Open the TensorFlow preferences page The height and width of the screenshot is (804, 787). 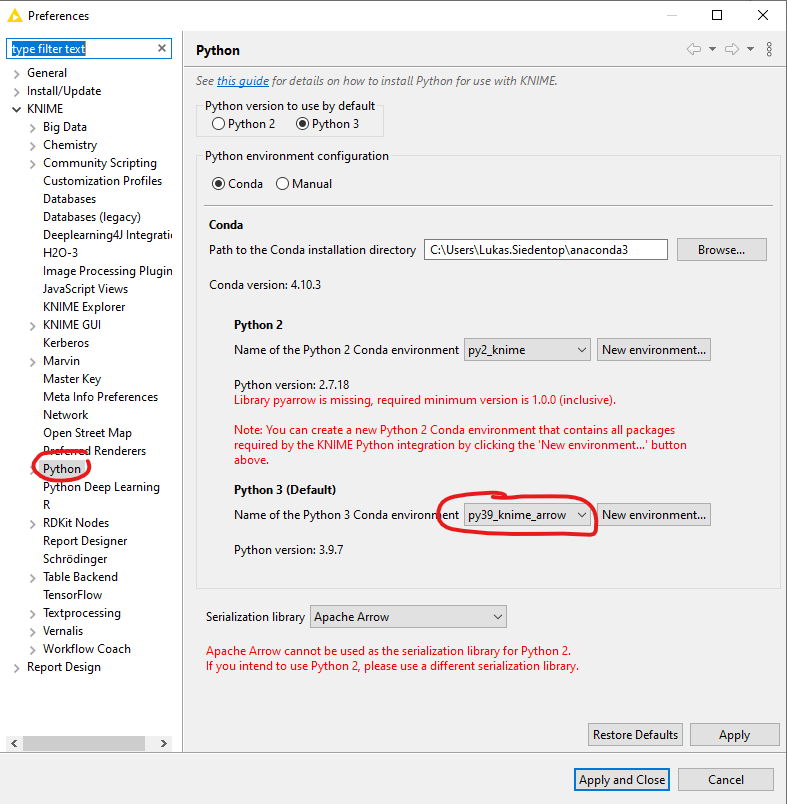(72, 594)
